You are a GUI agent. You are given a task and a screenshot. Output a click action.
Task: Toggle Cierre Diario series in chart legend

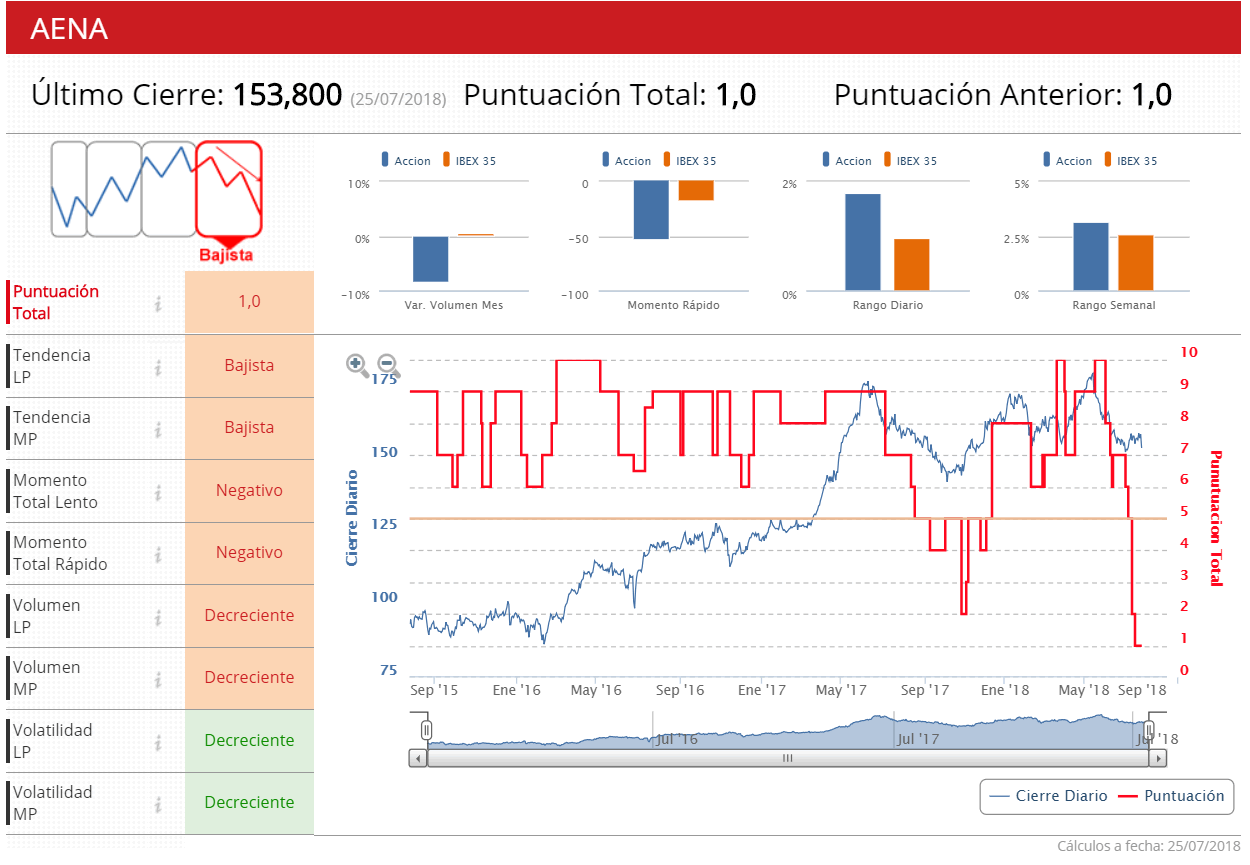[1048, 796]
